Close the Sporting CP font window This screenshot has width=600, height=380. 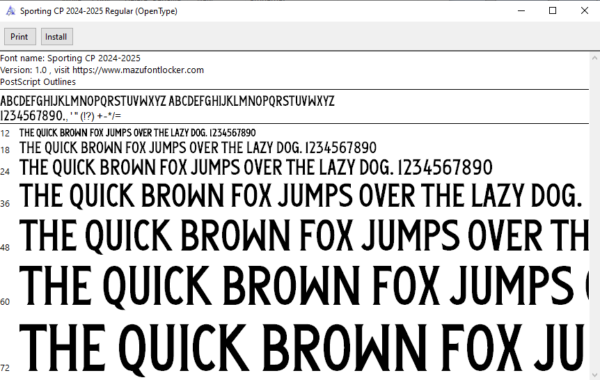[584, 11]
